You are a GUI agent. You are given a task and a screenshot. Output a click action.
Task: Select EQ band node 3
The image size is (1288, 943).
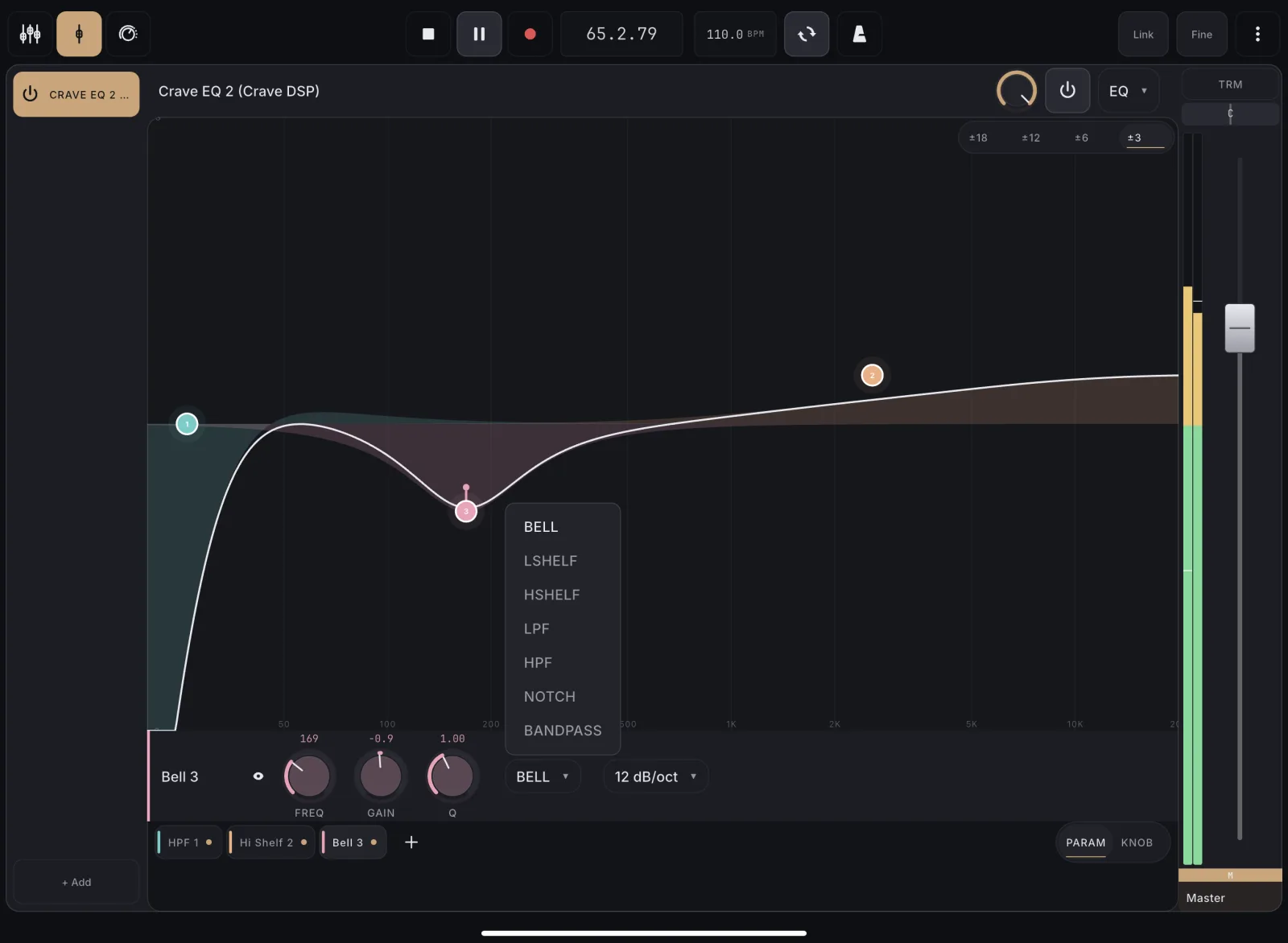(466, 511)
